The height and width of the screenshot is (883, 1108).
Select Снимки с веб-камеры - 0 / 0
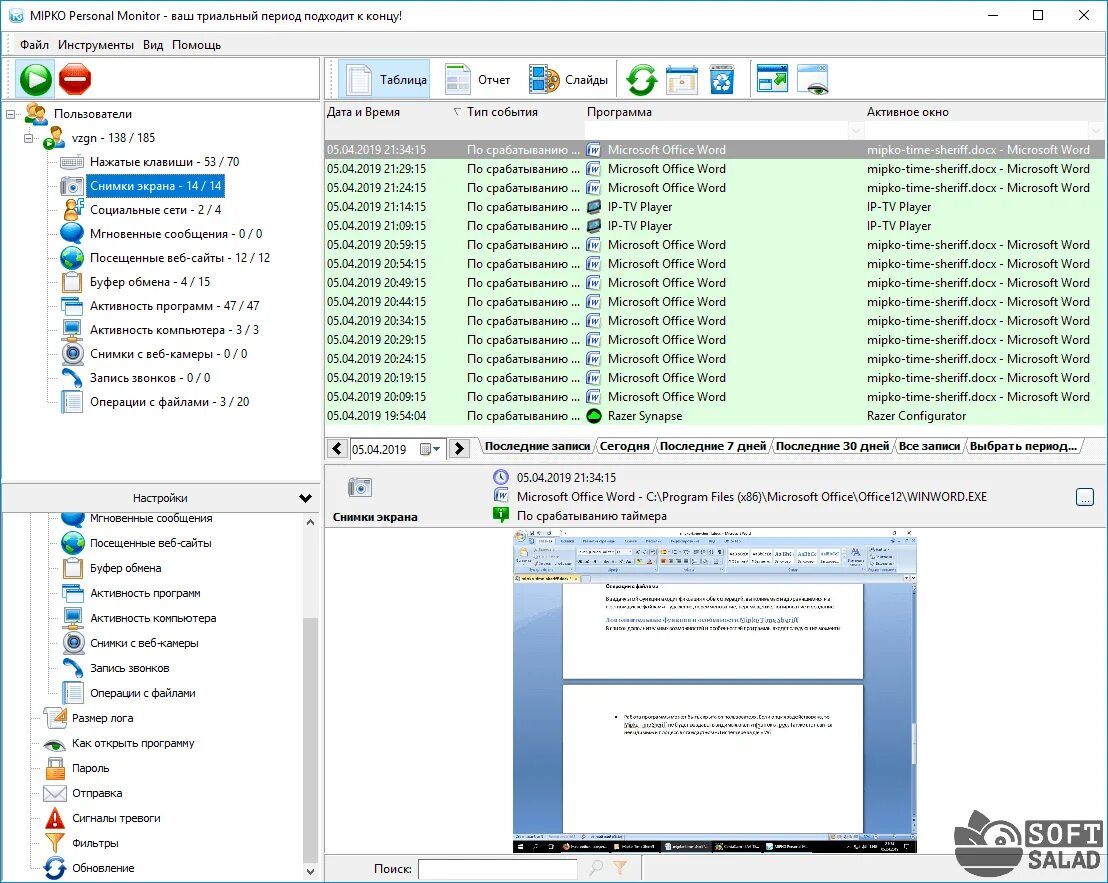pyautogui.click(x=168, y=354)
